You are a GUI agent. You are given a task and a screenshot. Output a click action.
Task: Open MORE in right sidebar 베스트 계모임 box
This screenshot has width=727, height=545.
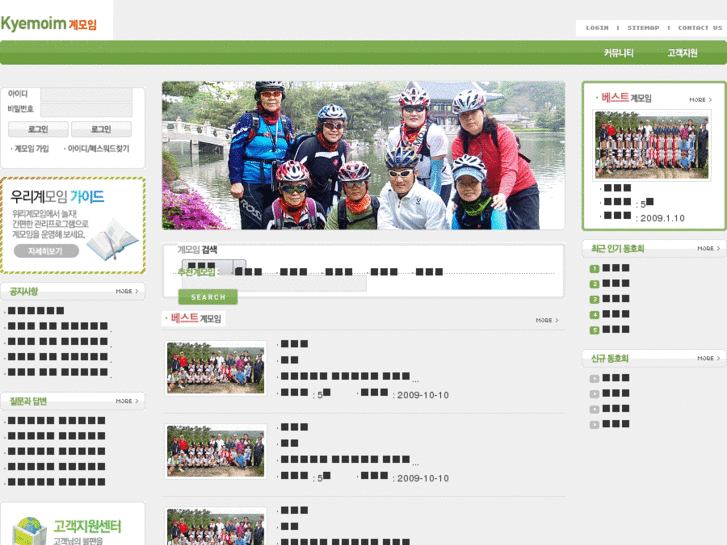[701, 100]
